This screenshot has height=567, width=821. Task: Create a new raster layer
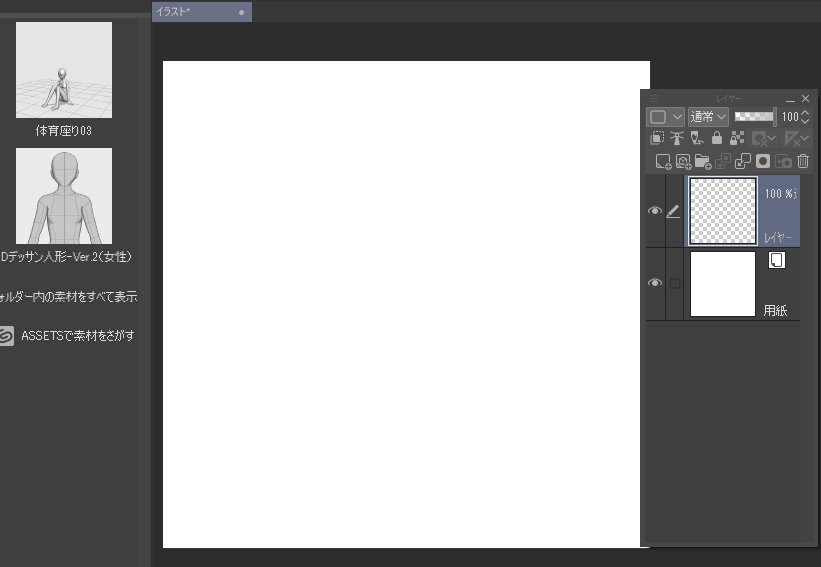(663, 161)
